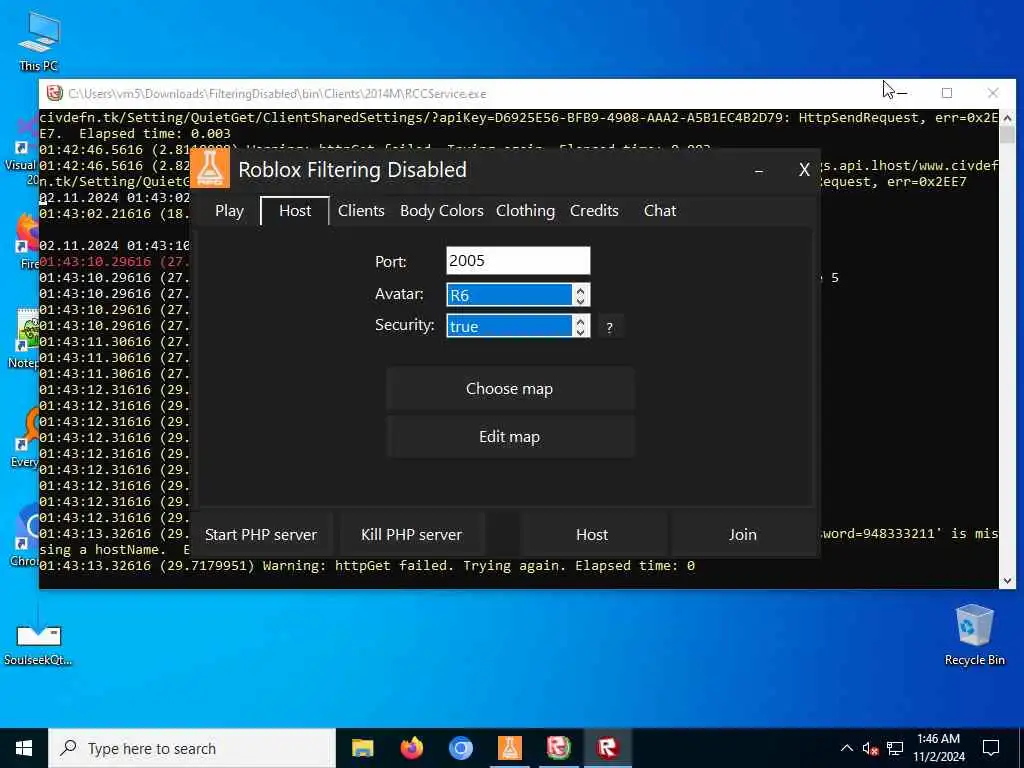Open the network tray icon
Screen dimensions: 1024x768
(895, 748)
